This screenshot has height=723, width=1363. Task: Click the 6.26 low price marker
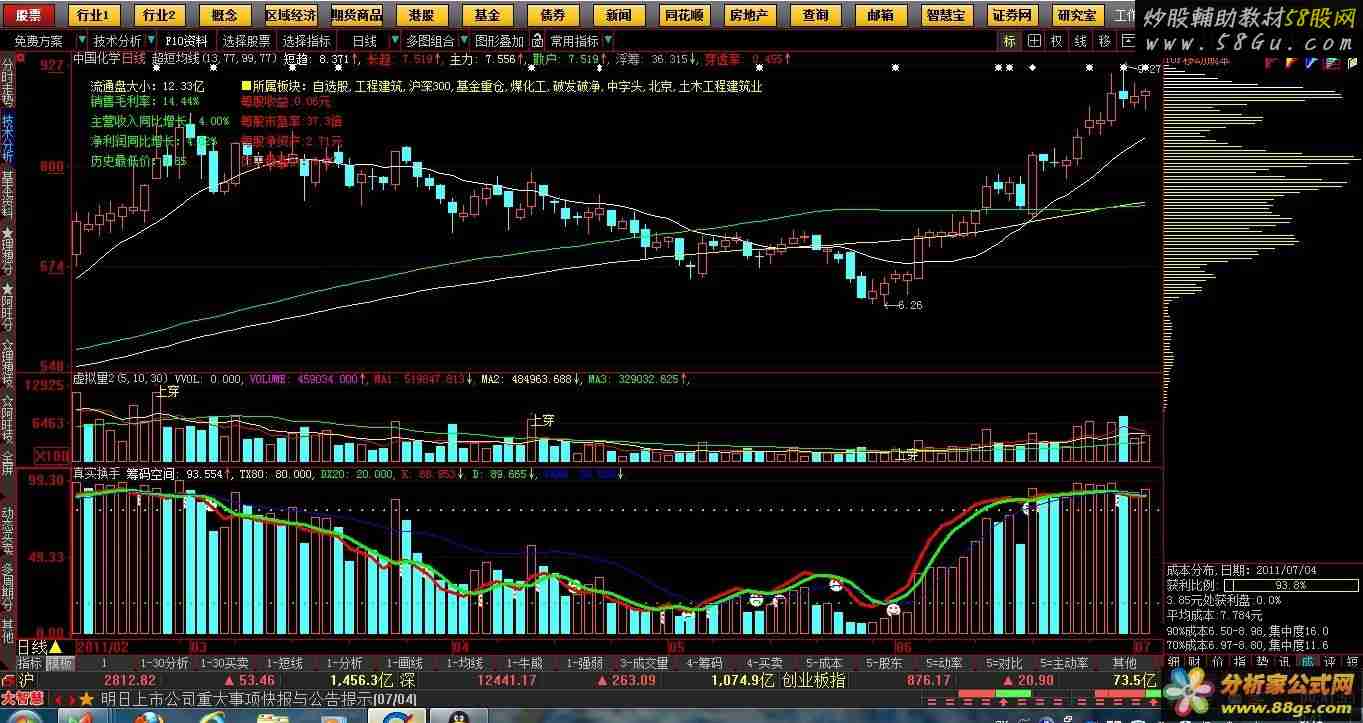pos(909,305)
